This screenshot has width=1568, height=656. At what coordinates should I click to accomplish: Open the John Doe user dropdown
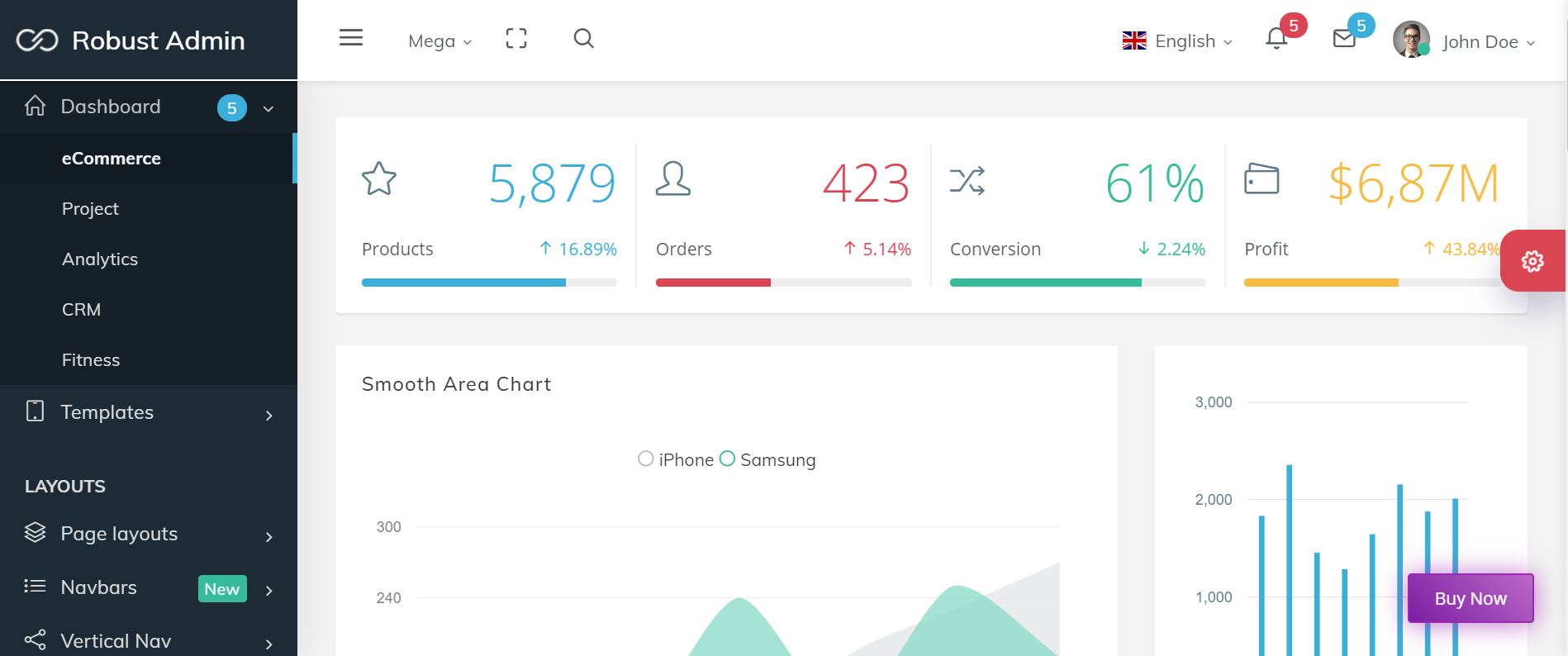click(x=1464, y=40)
